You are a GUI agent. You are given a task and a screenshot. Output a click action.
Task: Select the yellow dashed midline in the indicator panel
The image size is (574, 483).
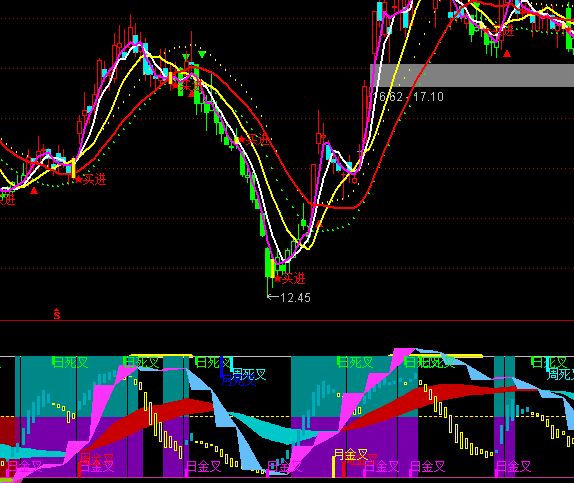[x=287, y=417]
